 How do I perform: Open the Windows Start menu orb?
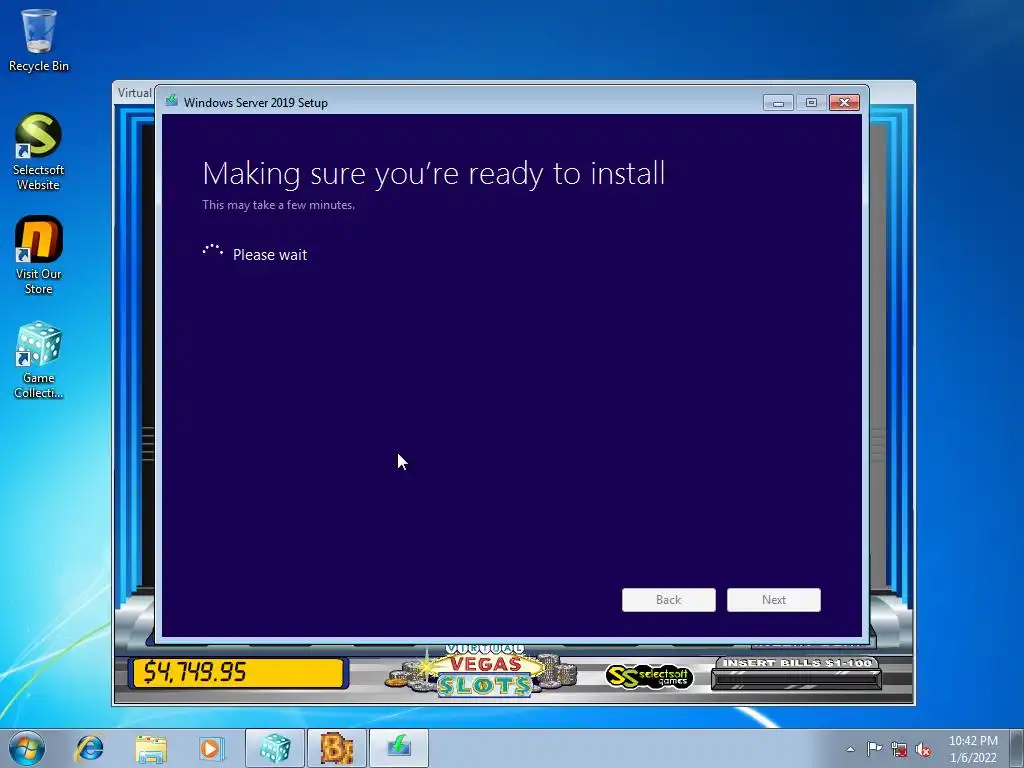click(27, 748)
